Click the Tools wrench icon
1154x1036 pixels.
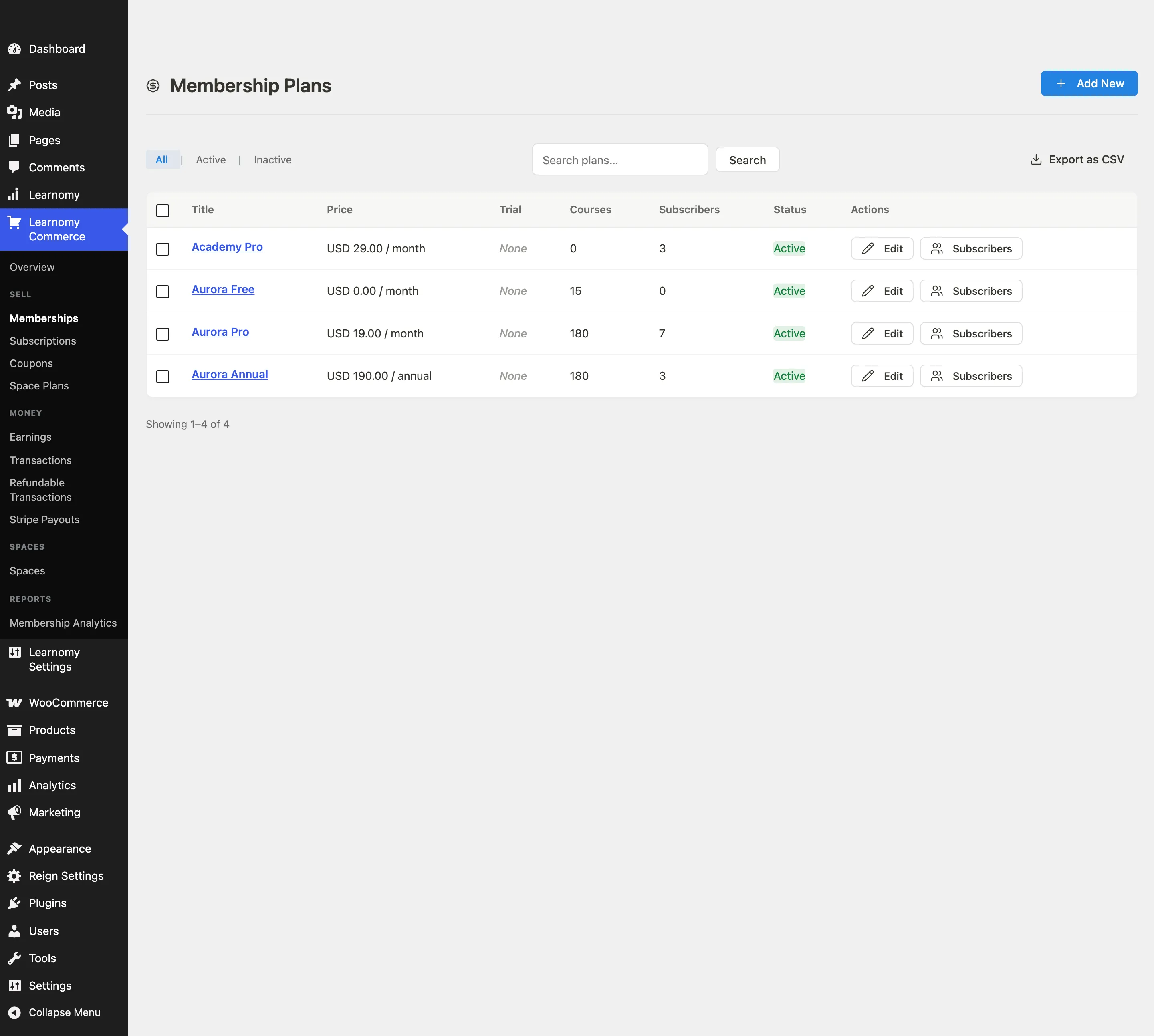point(14,959)
